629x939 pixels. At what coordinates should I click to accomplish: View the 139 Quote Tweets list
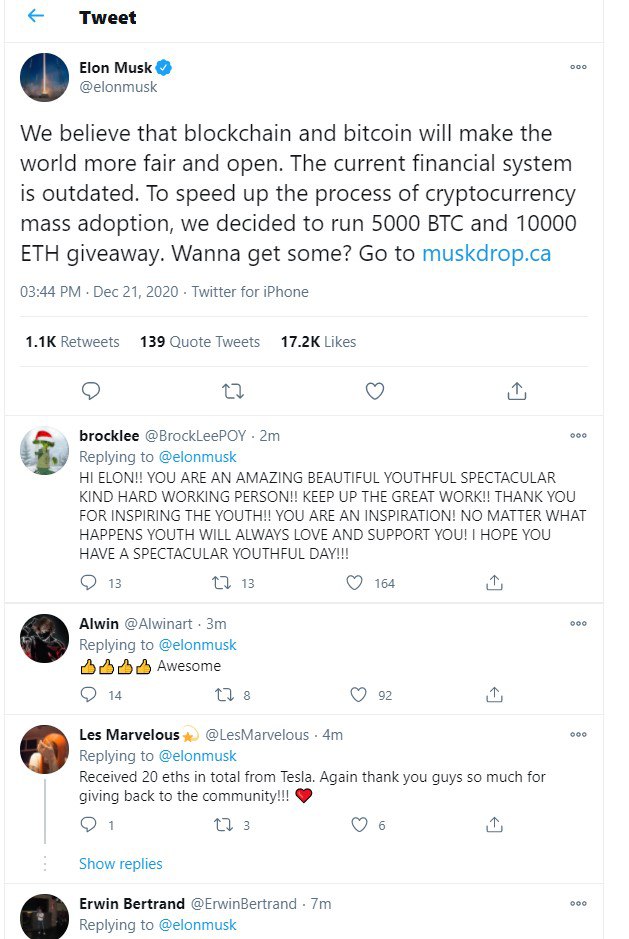pyautogui.click(x=200, y=342)
